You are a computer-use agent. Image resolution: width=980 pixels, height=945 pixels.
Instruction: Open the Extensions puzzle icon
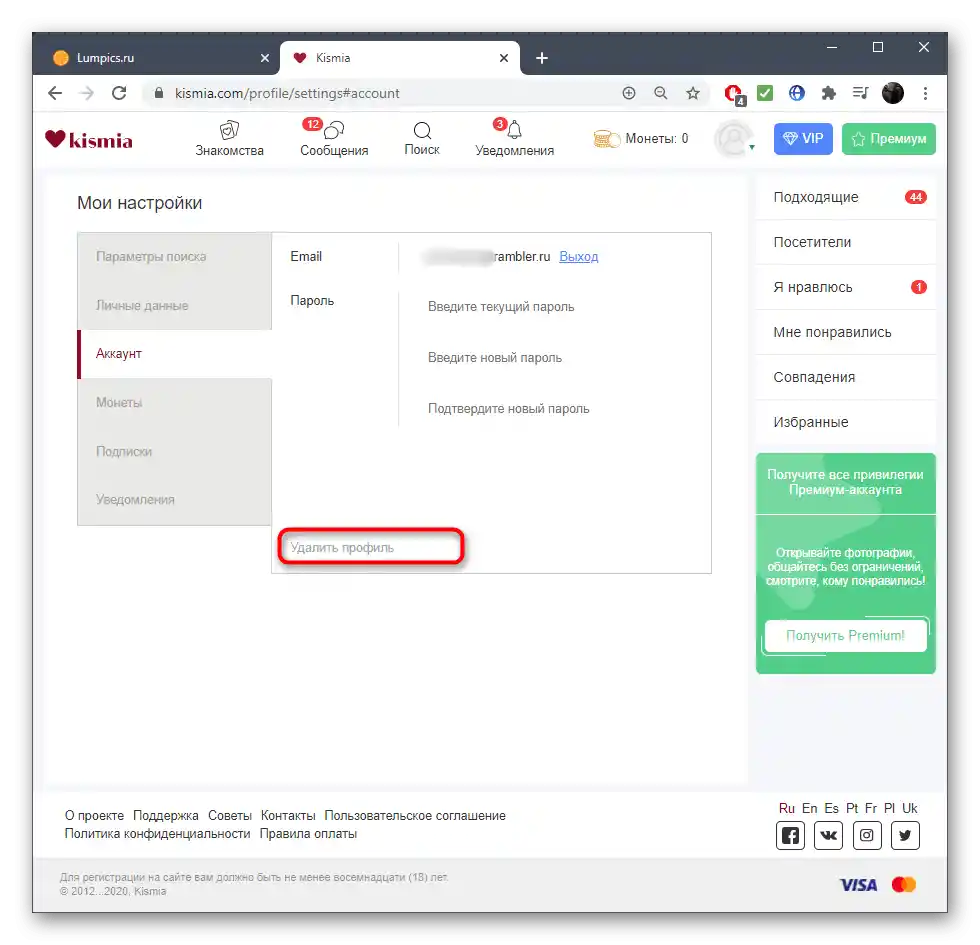coord(828,93)
